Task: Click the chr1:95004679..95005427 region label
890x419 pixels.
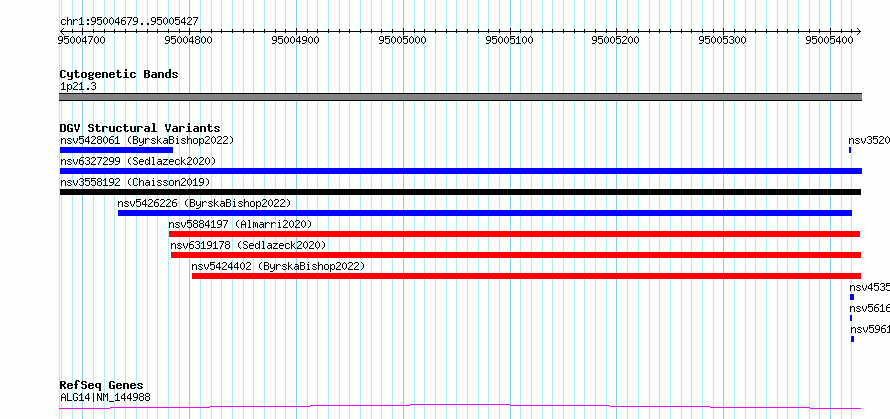Action: point(129,22)
